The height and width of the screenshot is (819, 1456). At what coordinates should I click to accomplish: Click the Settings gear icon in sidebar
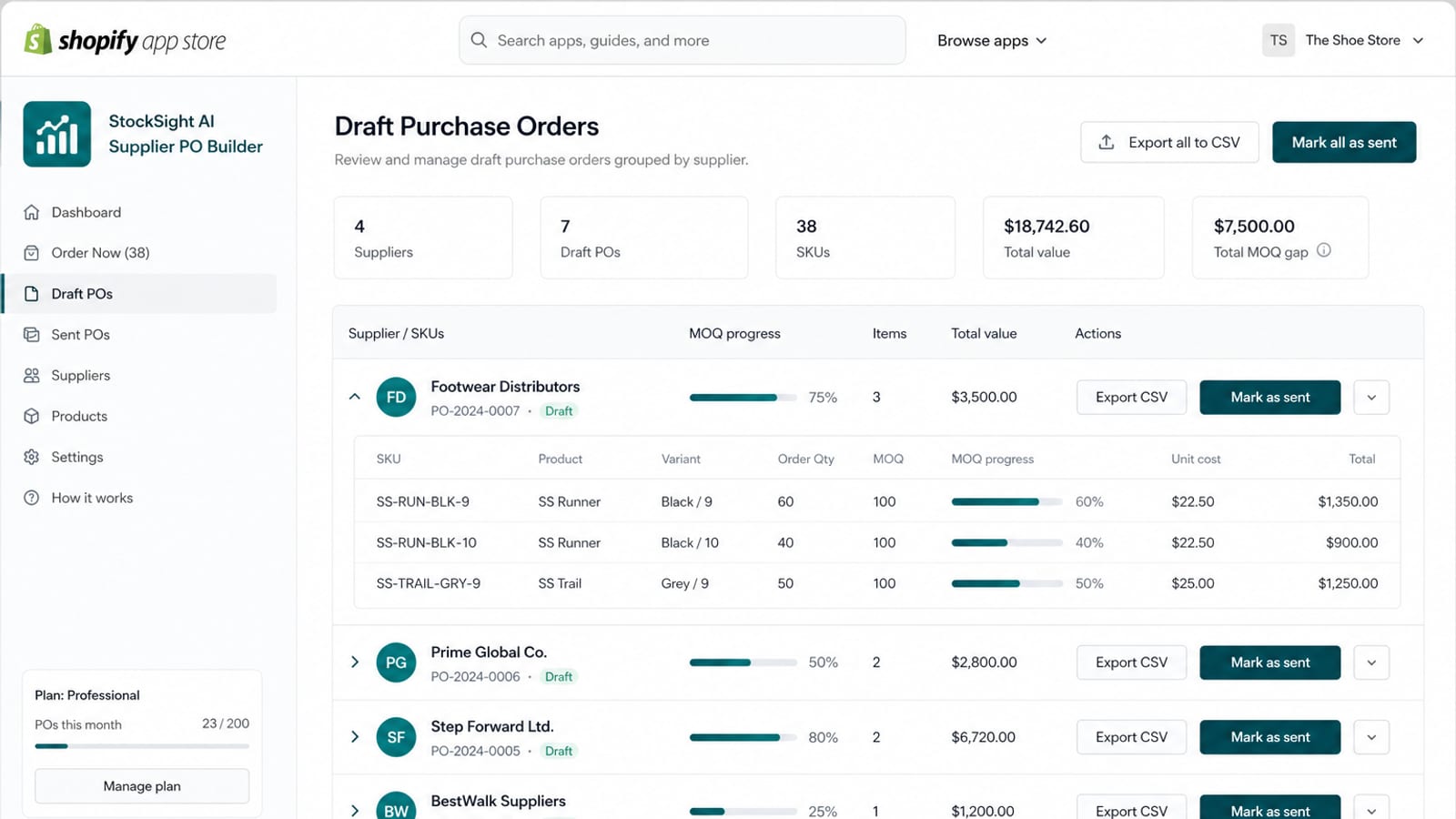pyautogui.click(x=32, y=457)
